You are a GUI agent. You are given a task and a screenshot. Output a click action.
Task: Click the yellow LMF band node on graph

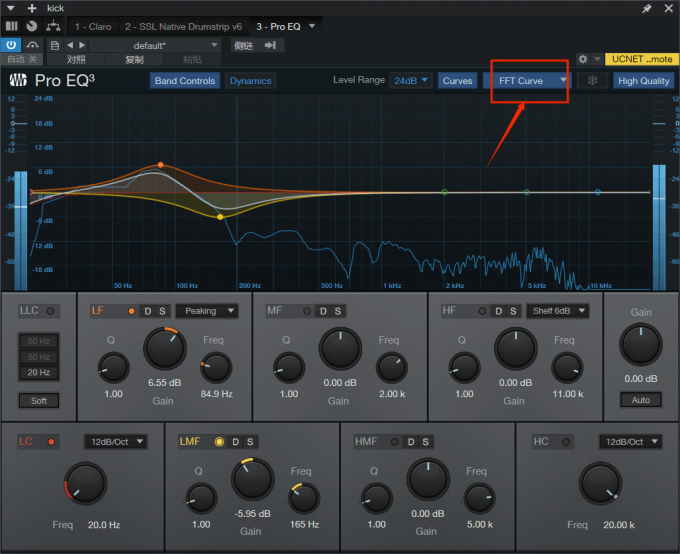tap(220, 216)
